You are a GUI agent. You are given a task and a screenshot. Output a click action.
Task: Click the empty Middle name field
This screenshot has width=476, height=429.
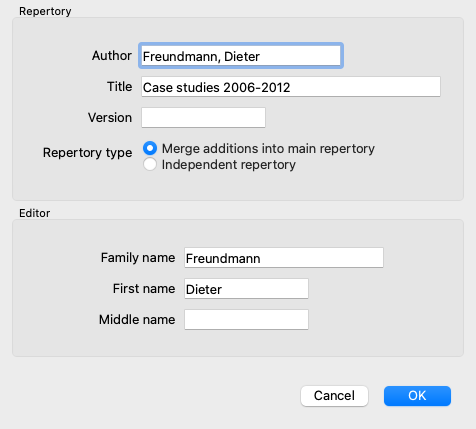tap(246, 319)
